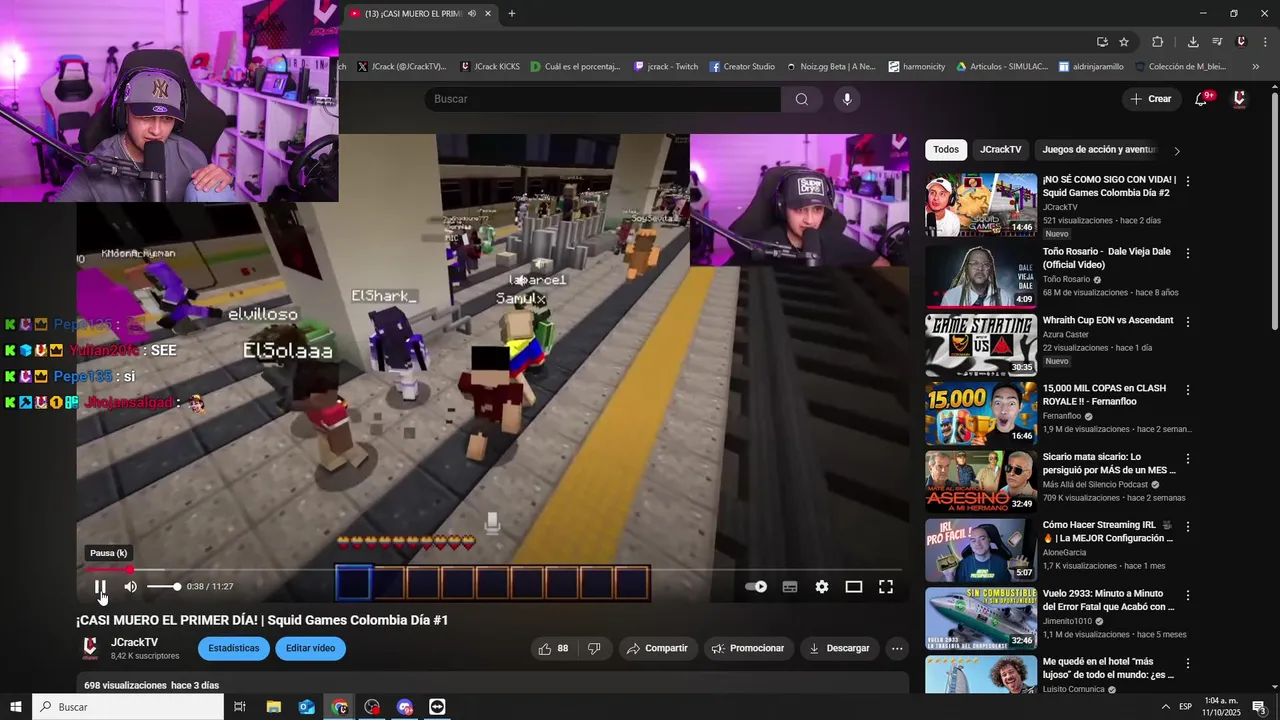The image size is (1280, 720).
Task: Open more actions menu beside Descargar
Action: (x=897, y=648)
